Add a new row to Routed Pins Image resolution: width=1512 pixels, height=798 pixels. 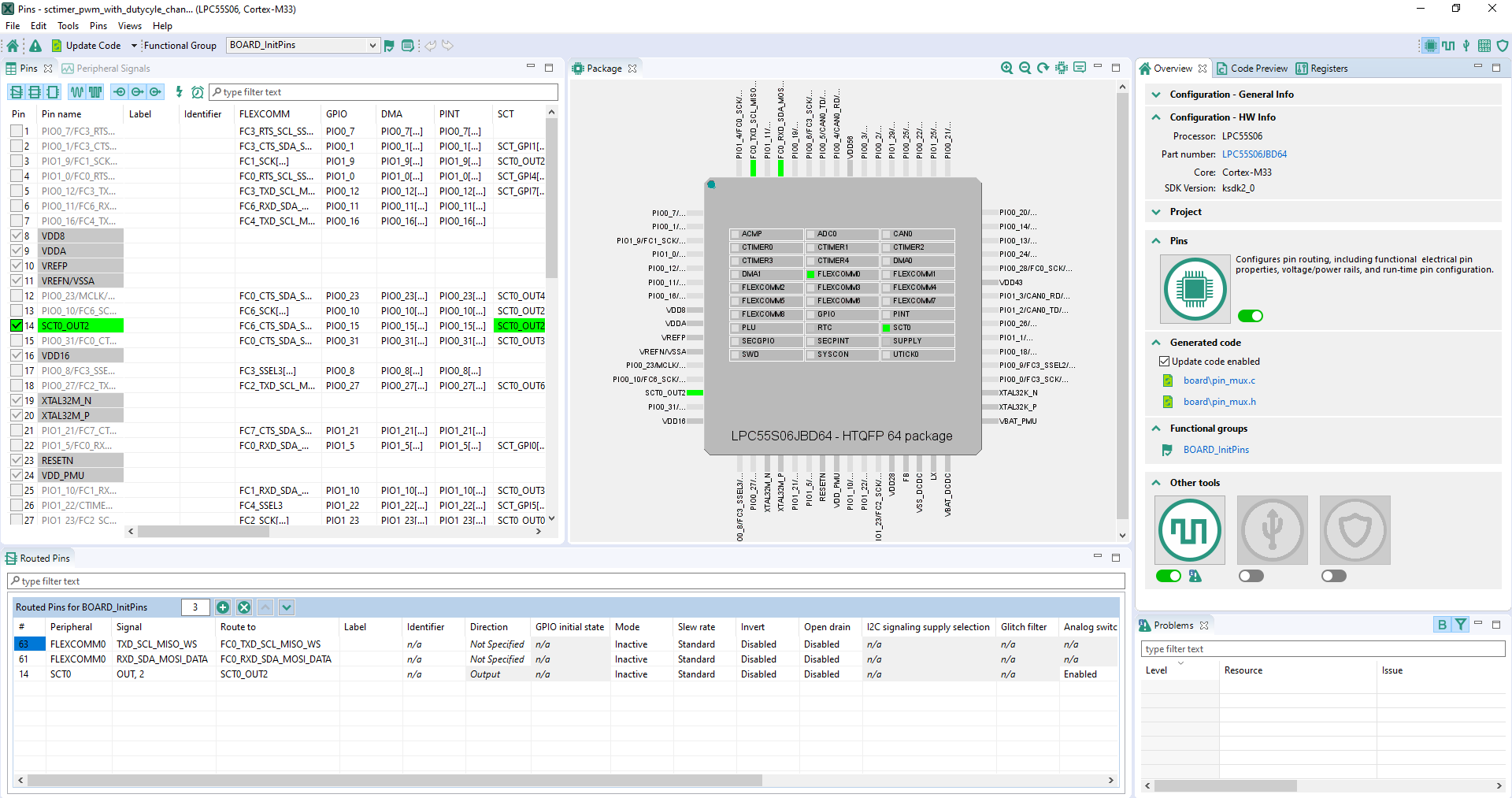click(x=223, y=607)
